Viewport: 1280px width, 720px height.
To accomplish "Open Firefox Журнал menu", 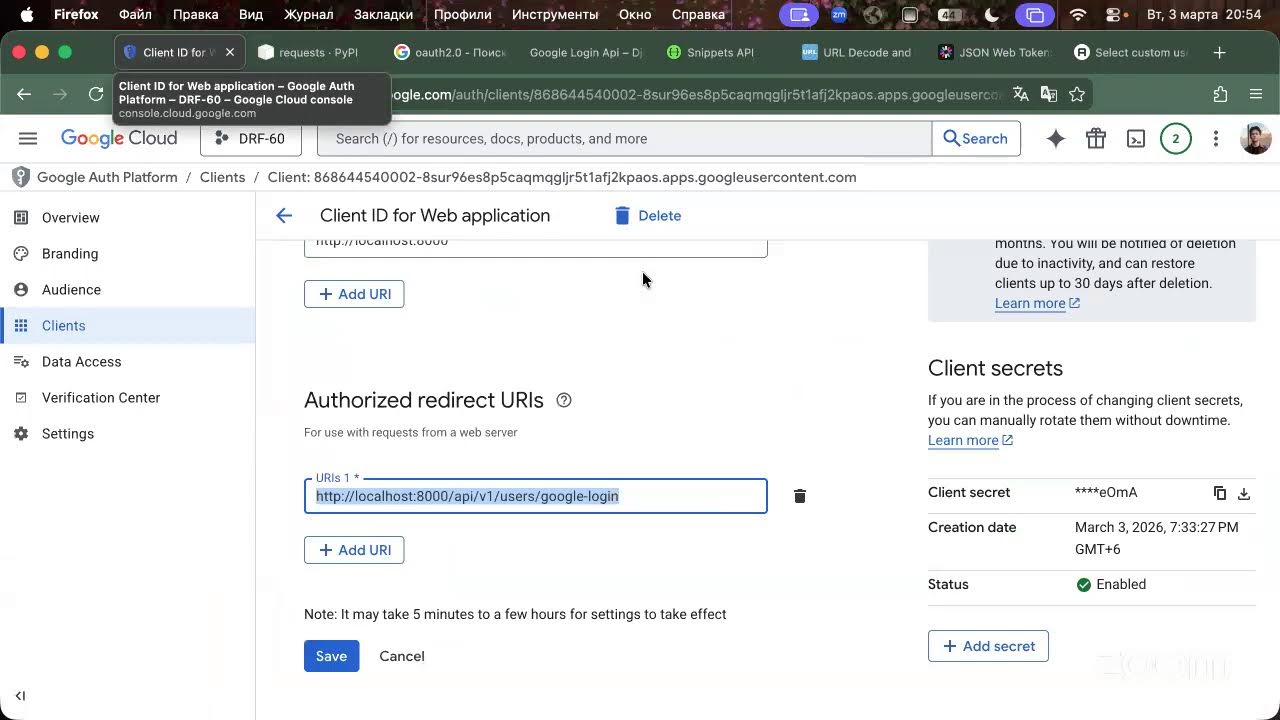I will [308, 15].
